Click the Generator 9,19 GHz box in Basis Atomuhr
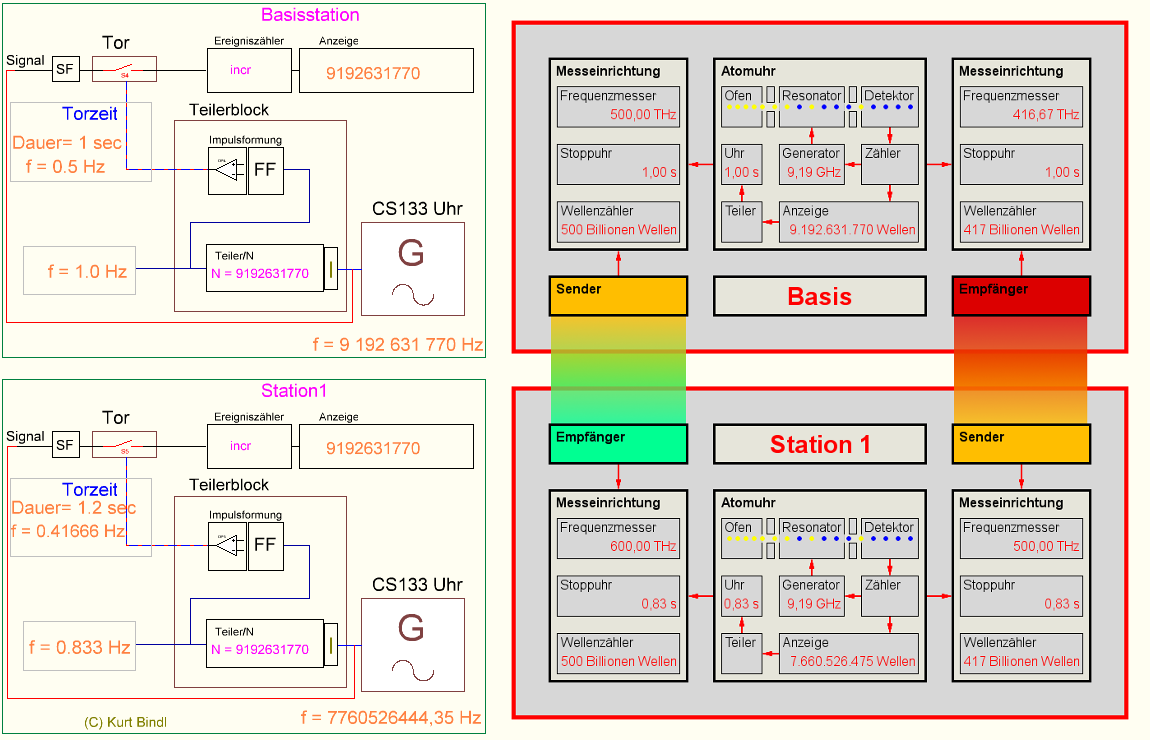 [x=811, y=165]
